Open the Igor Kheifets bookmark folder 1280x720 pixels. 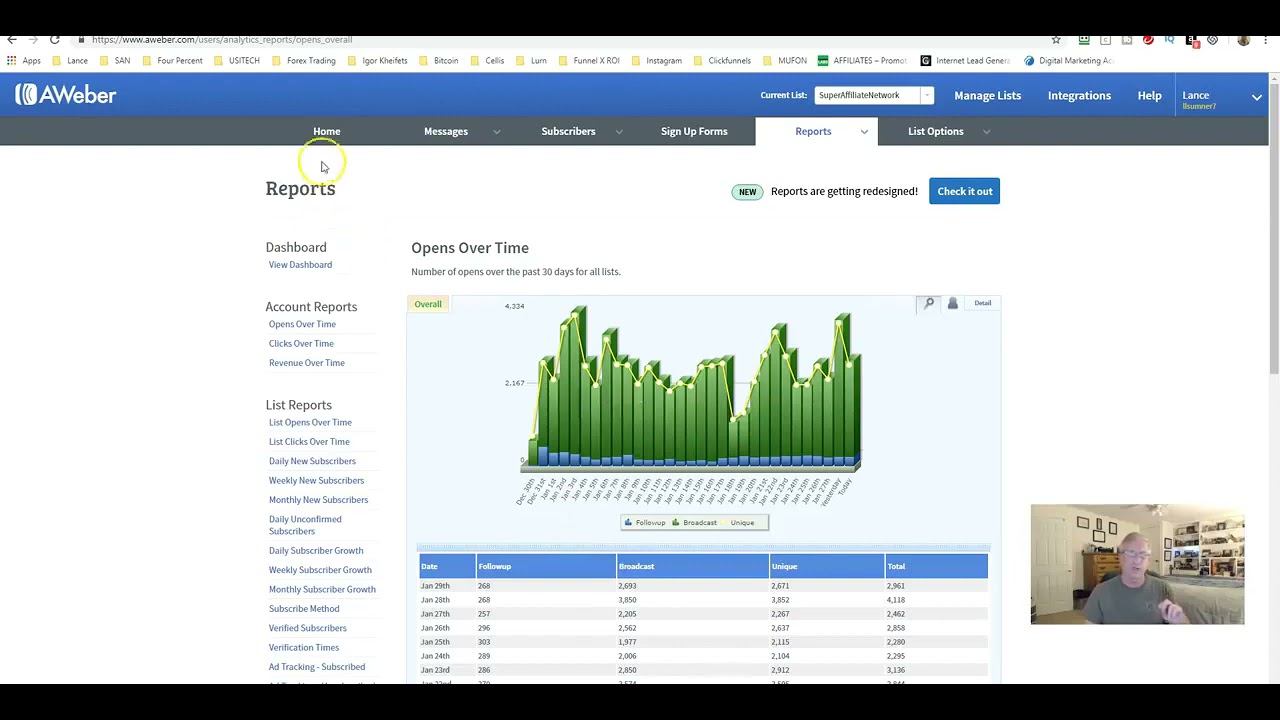click(378, 61)
